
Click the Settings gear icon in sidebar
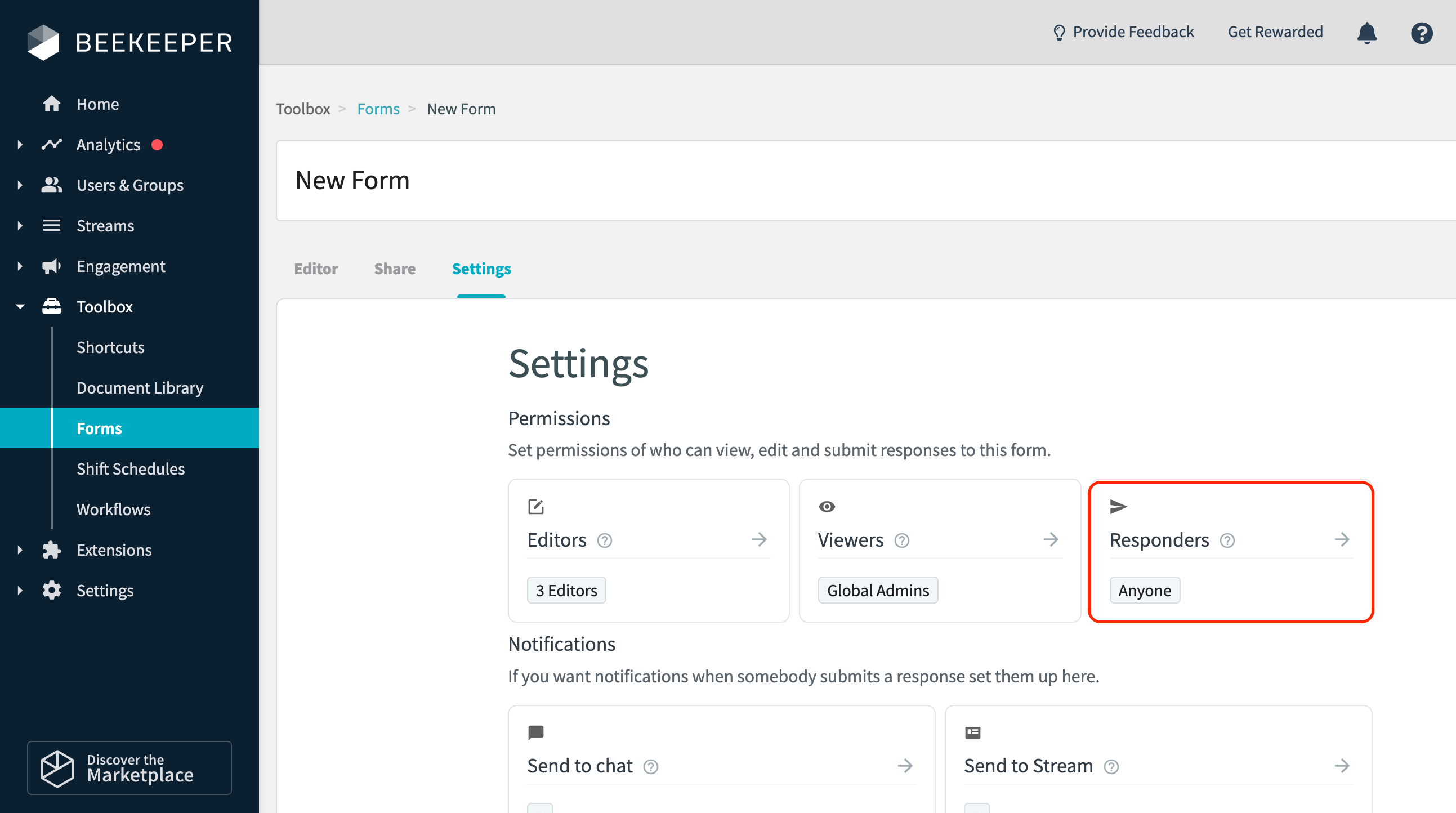51,590
